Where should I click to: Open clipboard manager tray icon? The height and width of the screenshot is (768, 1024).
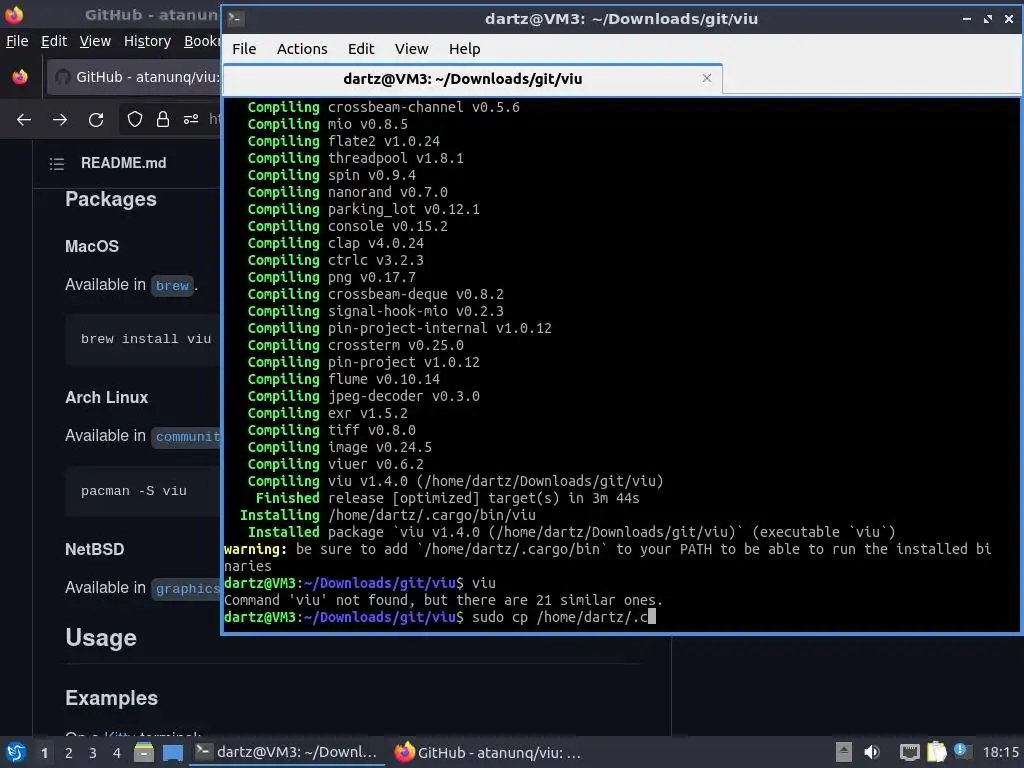pyautogui.click(x=936, y=752)
